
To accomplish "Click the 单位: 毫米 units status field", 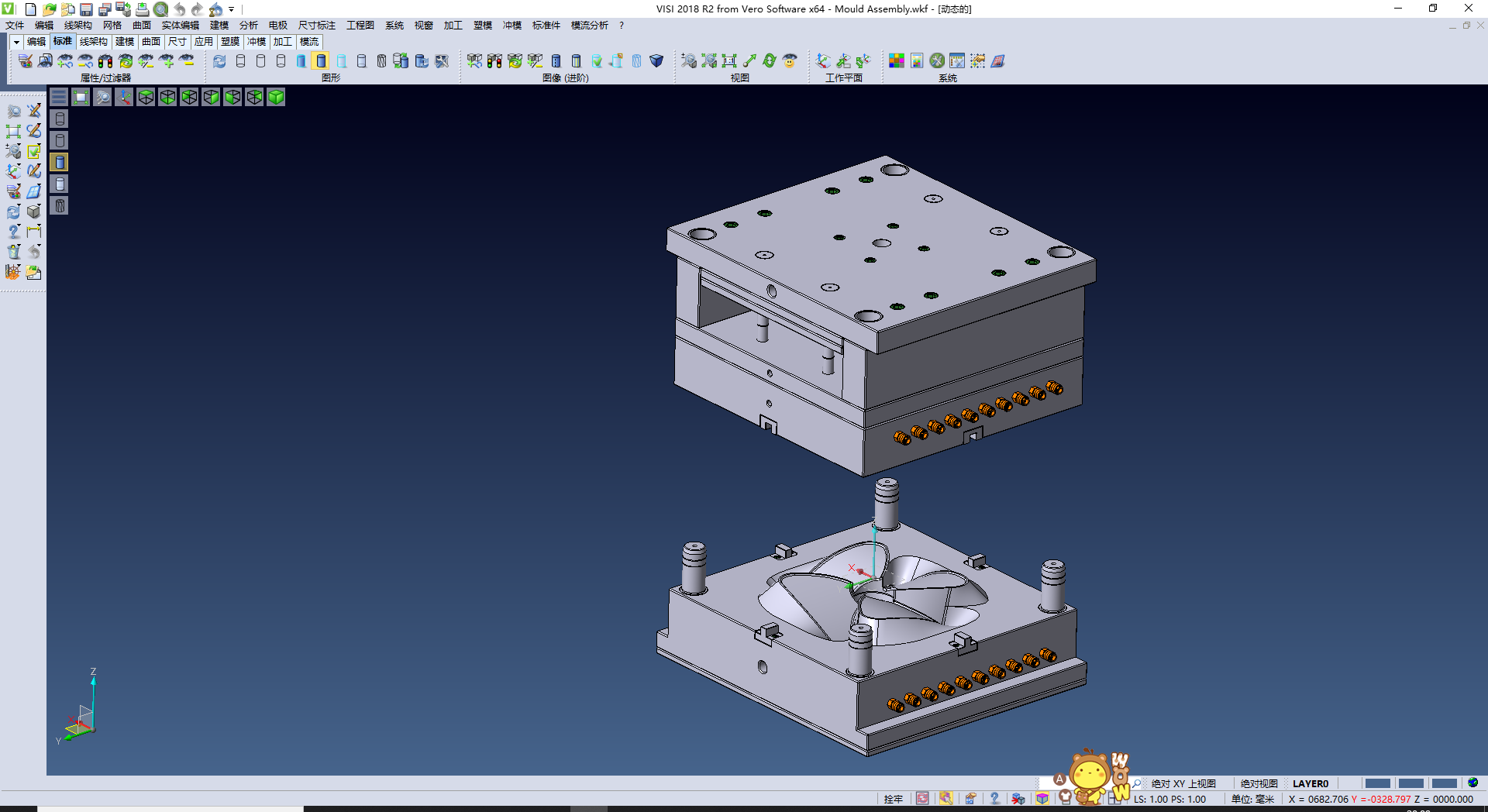I will [1252, 799].
